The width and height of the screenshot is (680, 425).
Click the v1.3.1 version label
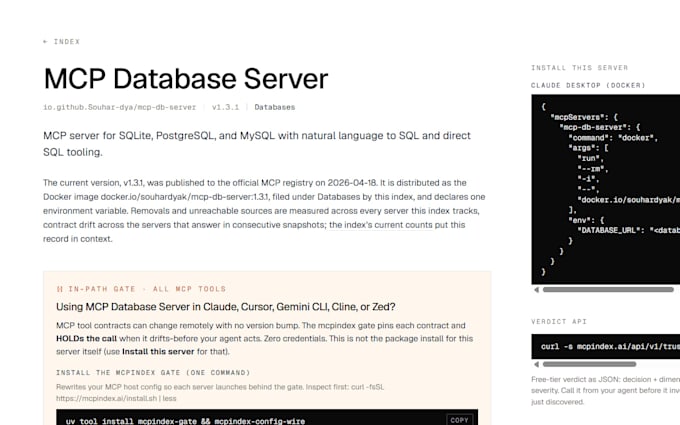pyautogui.click(x=225, y=107)
